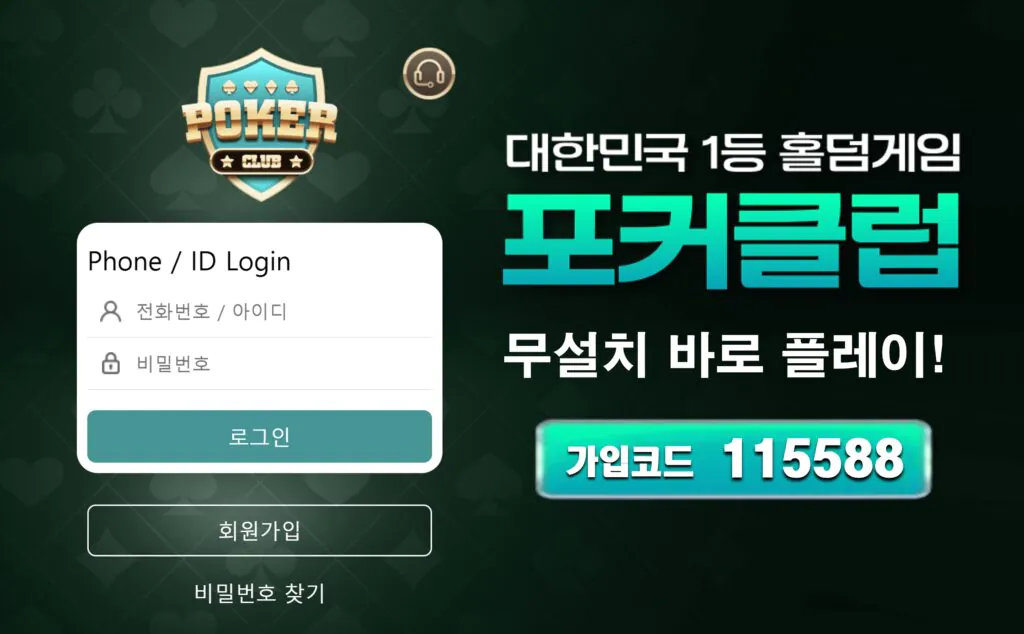Click the card suit symbols on shield
Screen dimensions: 1024x634
point(261,86)
